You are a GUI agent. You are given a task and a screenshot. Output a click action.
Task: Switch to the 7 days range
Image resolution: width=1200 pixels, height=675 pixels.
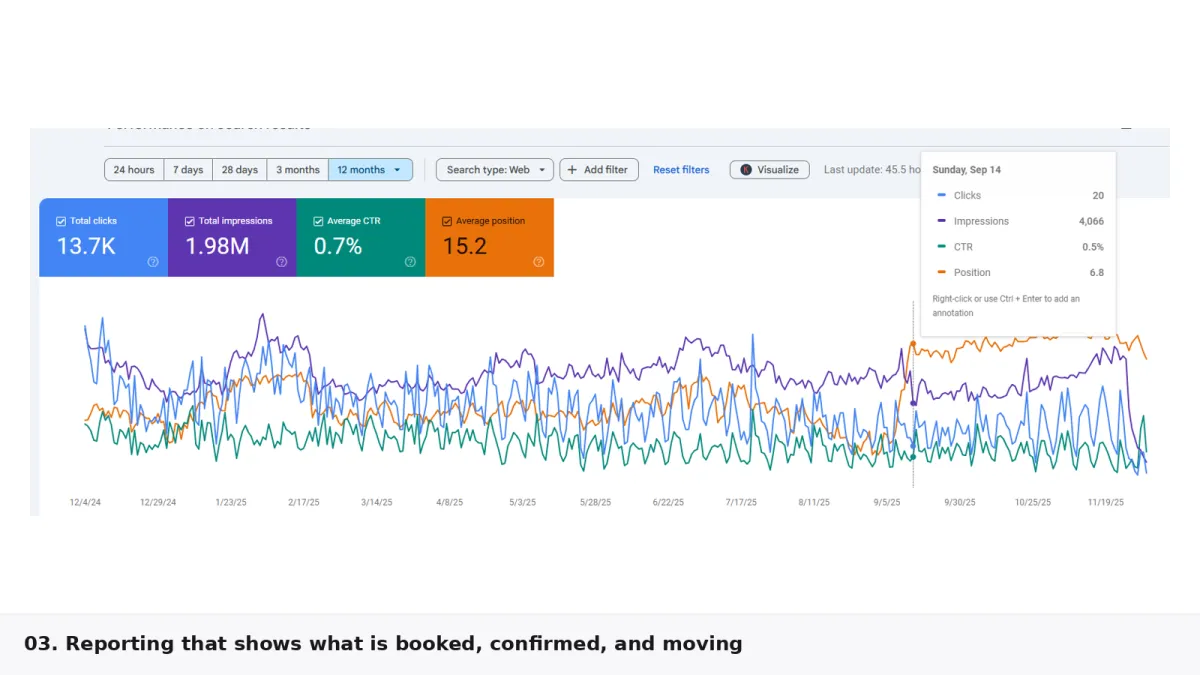[x=188, y=170]
